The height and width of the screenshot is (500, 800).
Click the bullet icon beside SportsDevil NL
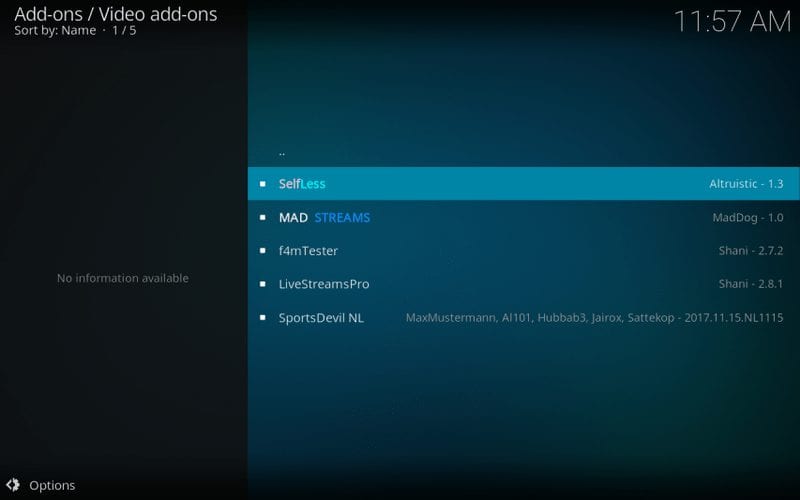(x=262, y=317)
